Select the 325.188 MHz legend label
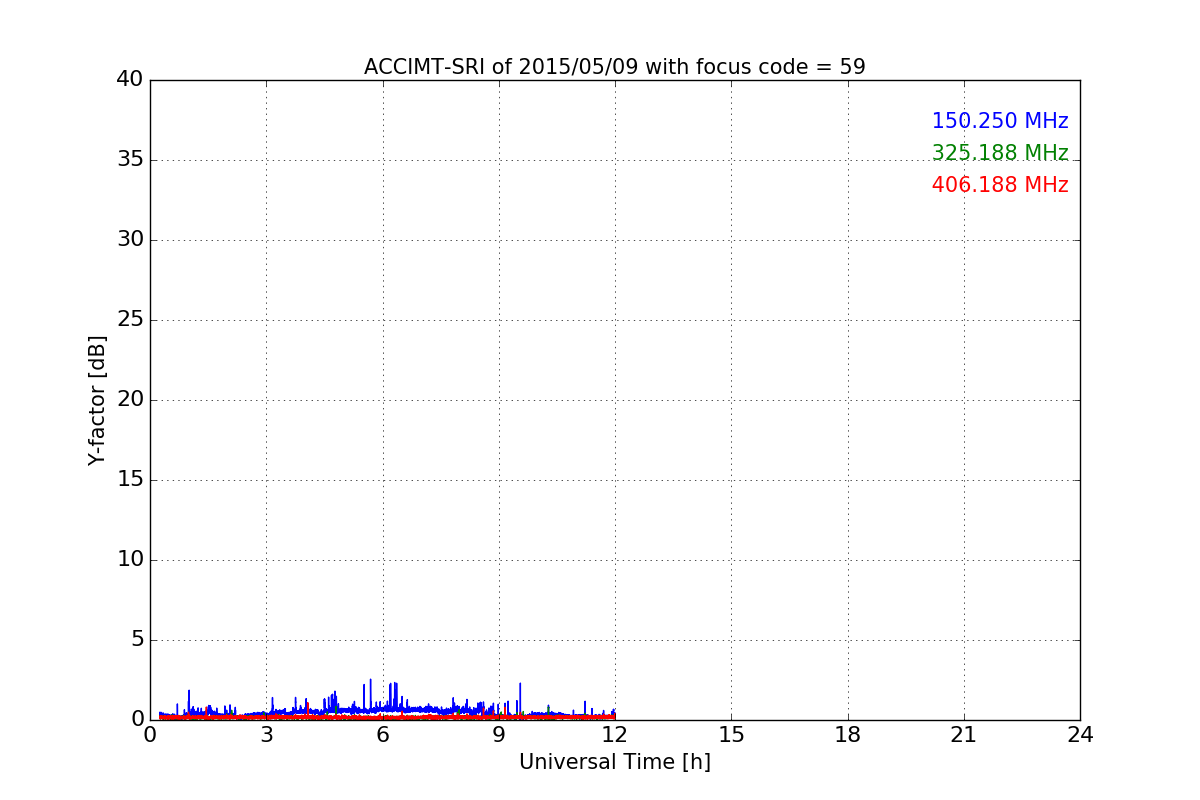 click(x=1000, y=153)
